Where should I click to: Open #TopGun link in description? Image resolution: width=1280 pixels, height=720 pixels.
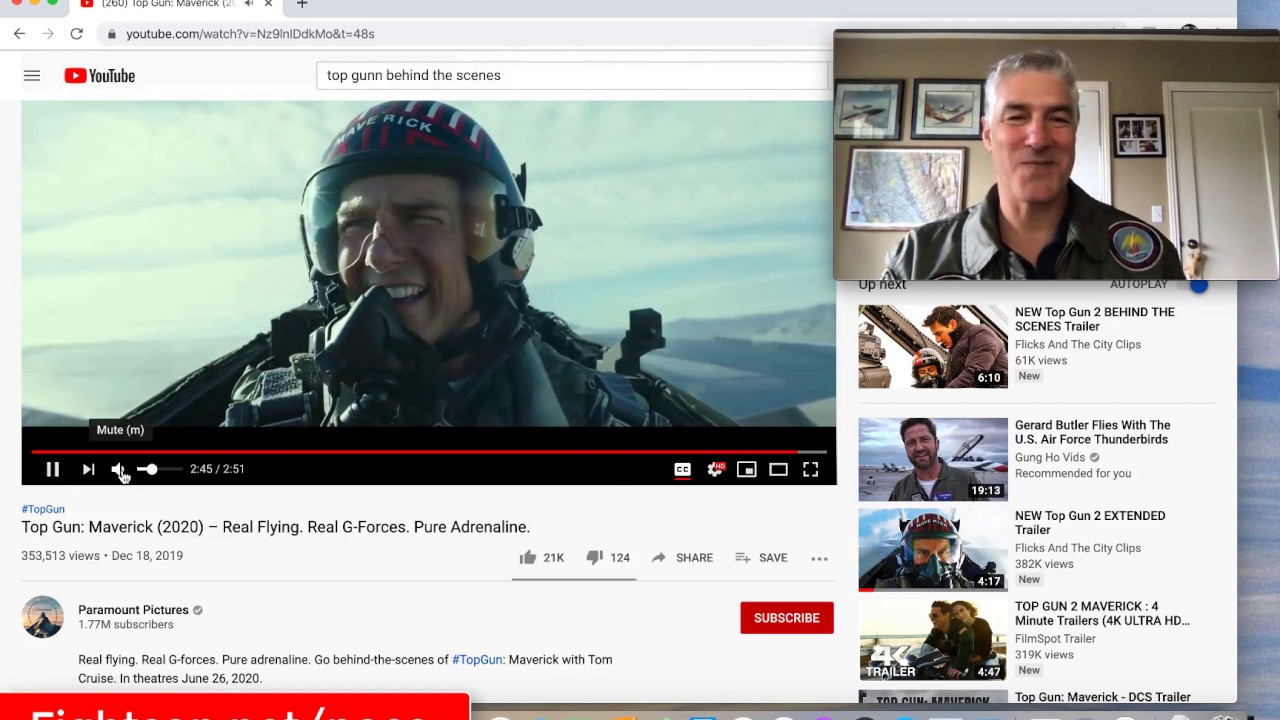[x=477, y=660]
